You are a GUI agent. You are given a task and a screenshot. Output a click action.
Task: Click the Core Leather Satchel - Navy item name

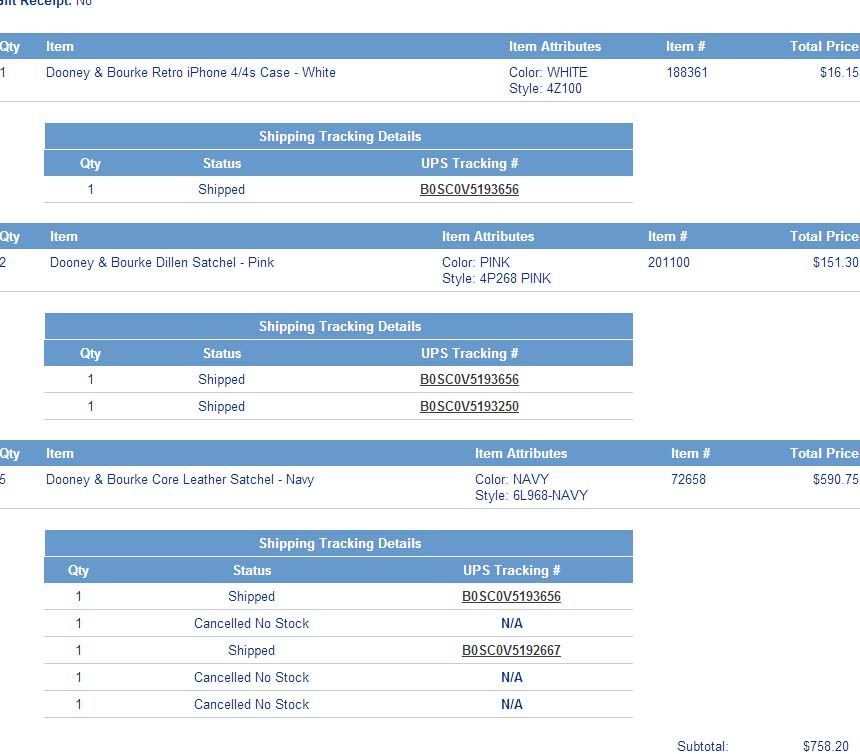coord(180,480)
